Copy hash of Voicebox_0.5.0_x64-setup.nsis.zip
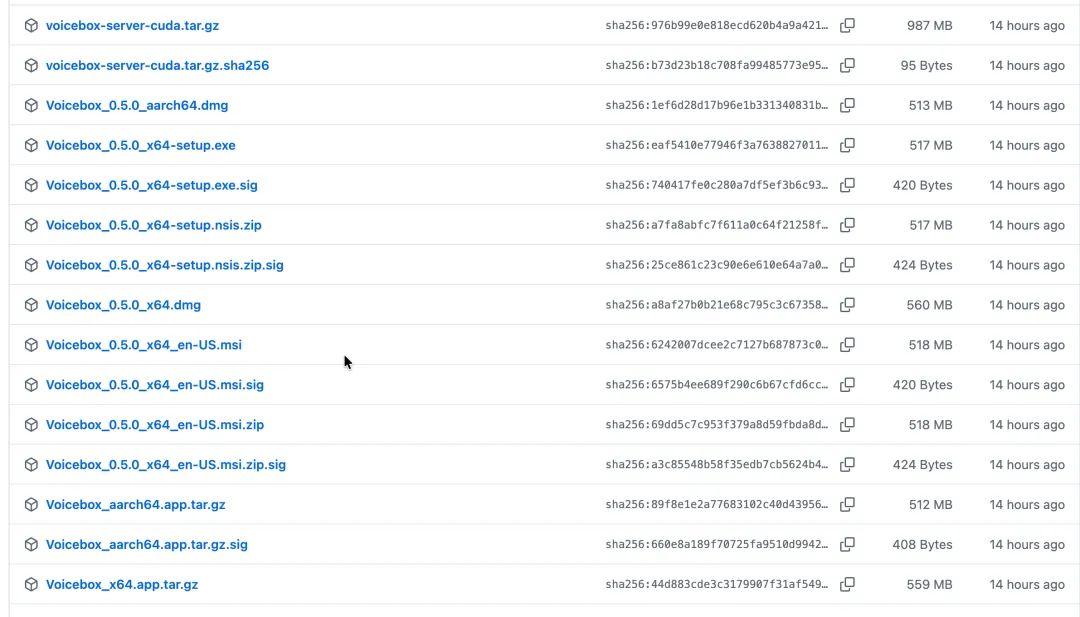Screen dimensions: 1080x617 pos(847,225)
